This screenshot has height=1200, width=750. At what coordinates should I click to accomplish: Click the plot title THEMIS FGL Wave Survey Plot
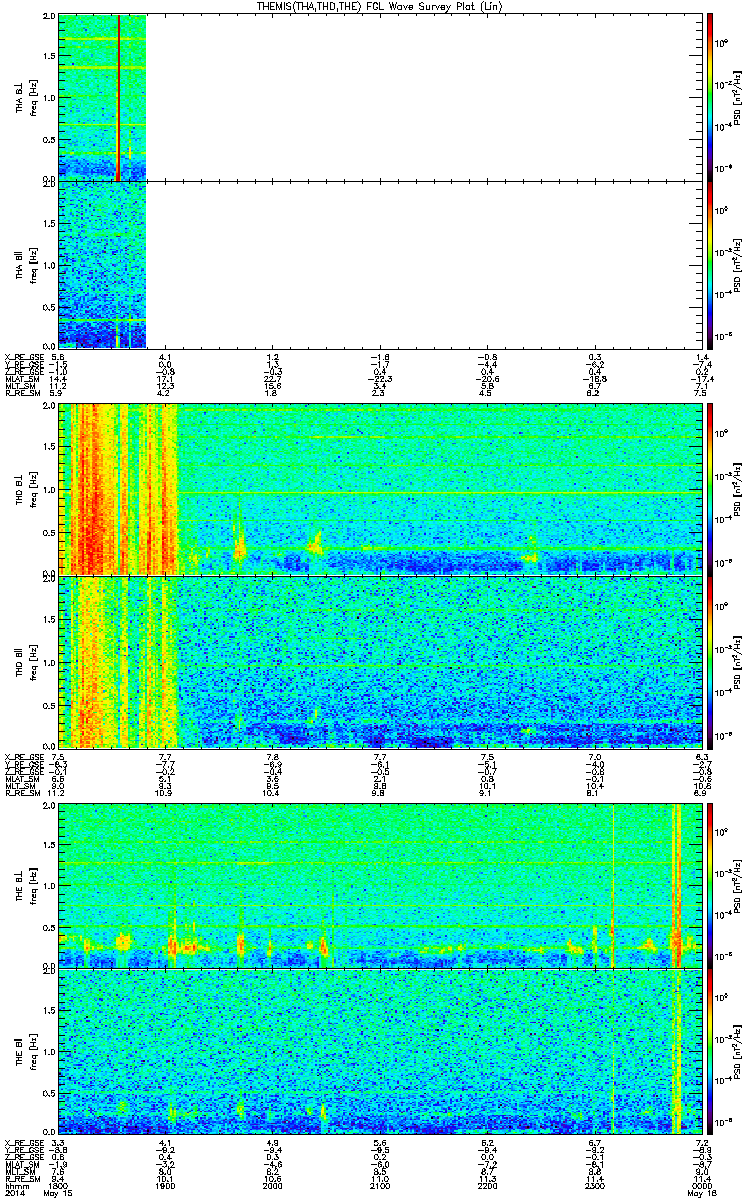(376, 7)
